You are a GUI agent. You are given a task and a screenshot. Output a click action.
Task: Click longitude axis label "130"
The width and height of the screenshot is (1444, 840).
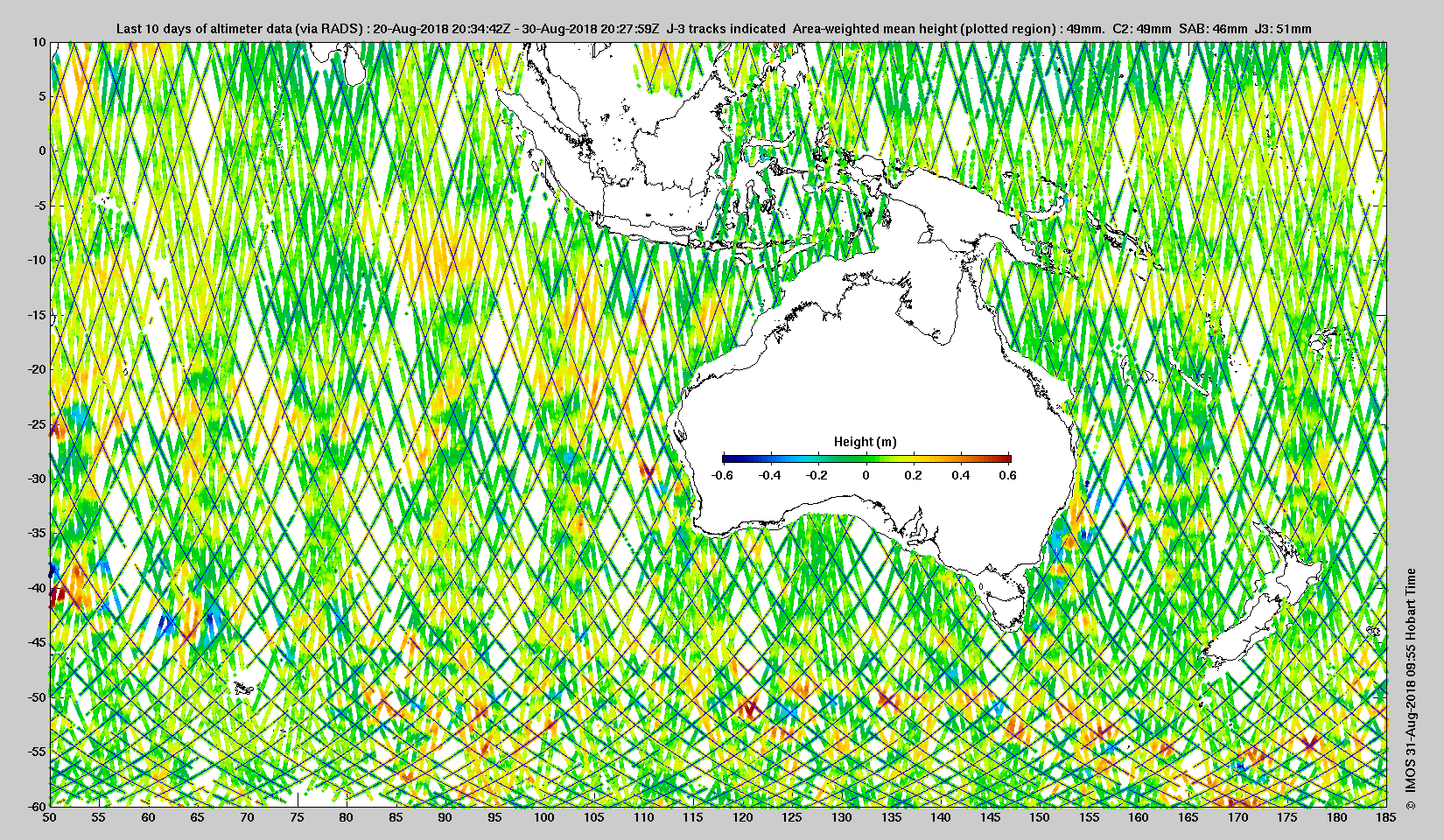(842, 817)
